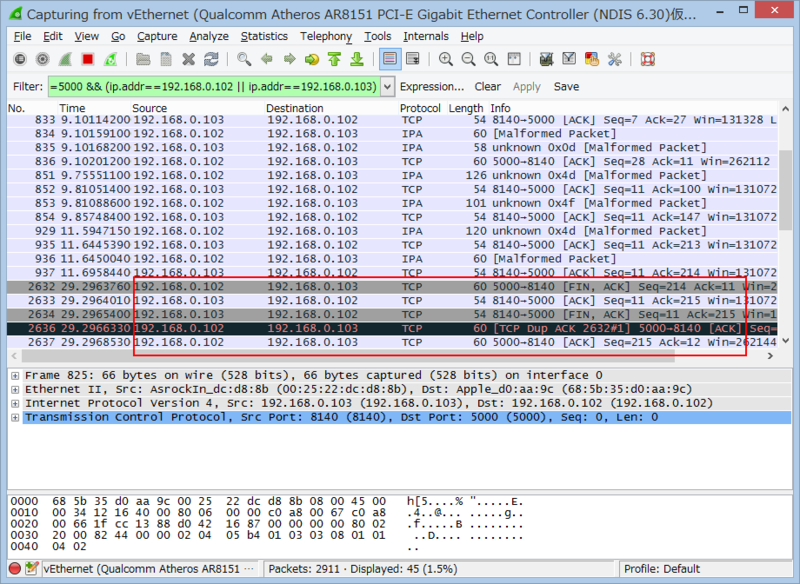
Task: Edit display filters icon
Action: [x=569, y=59]
